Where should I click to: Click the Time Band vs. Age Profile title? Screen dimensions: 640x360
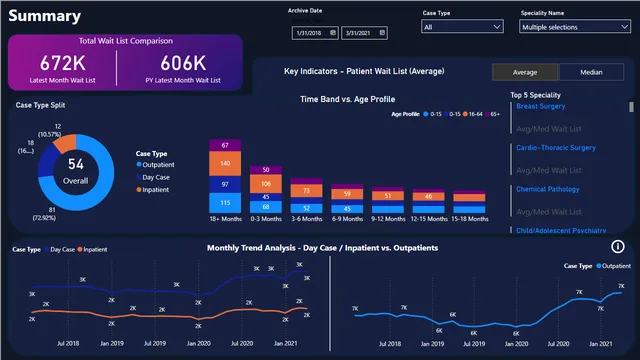347,99
